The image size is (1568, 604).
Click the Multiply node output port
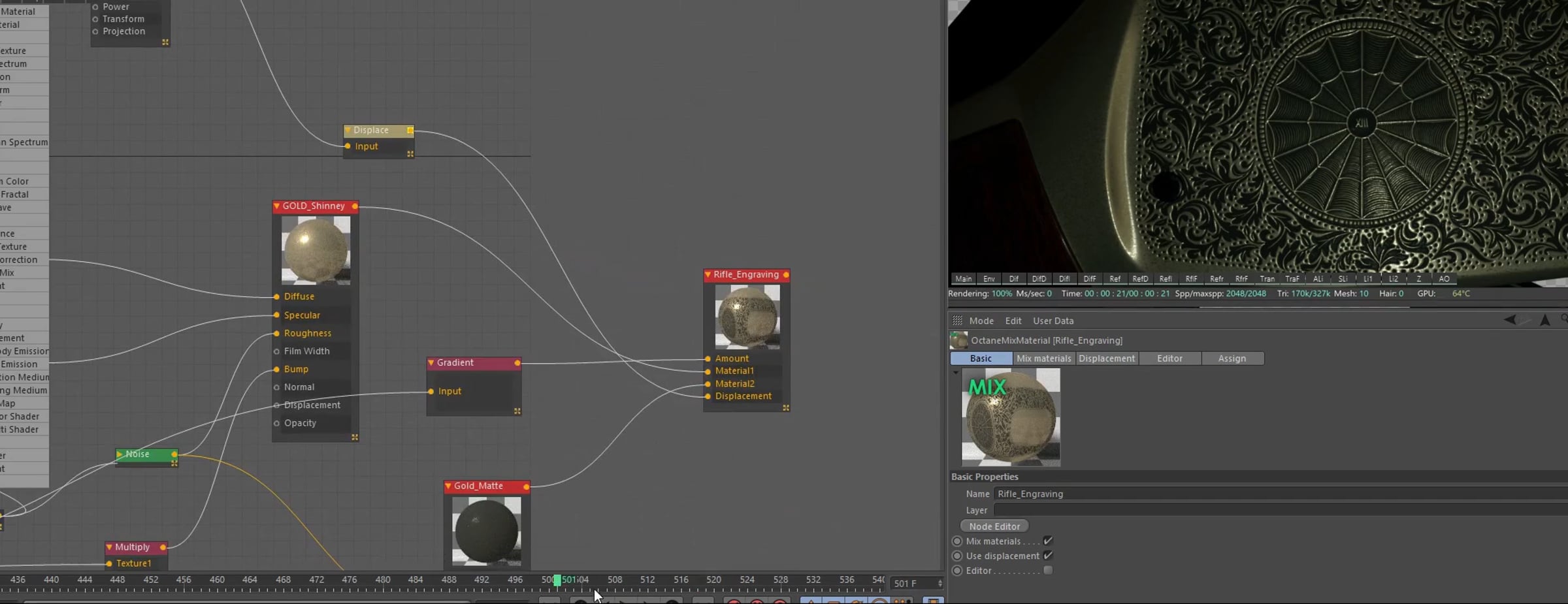(x=163, y=547)
